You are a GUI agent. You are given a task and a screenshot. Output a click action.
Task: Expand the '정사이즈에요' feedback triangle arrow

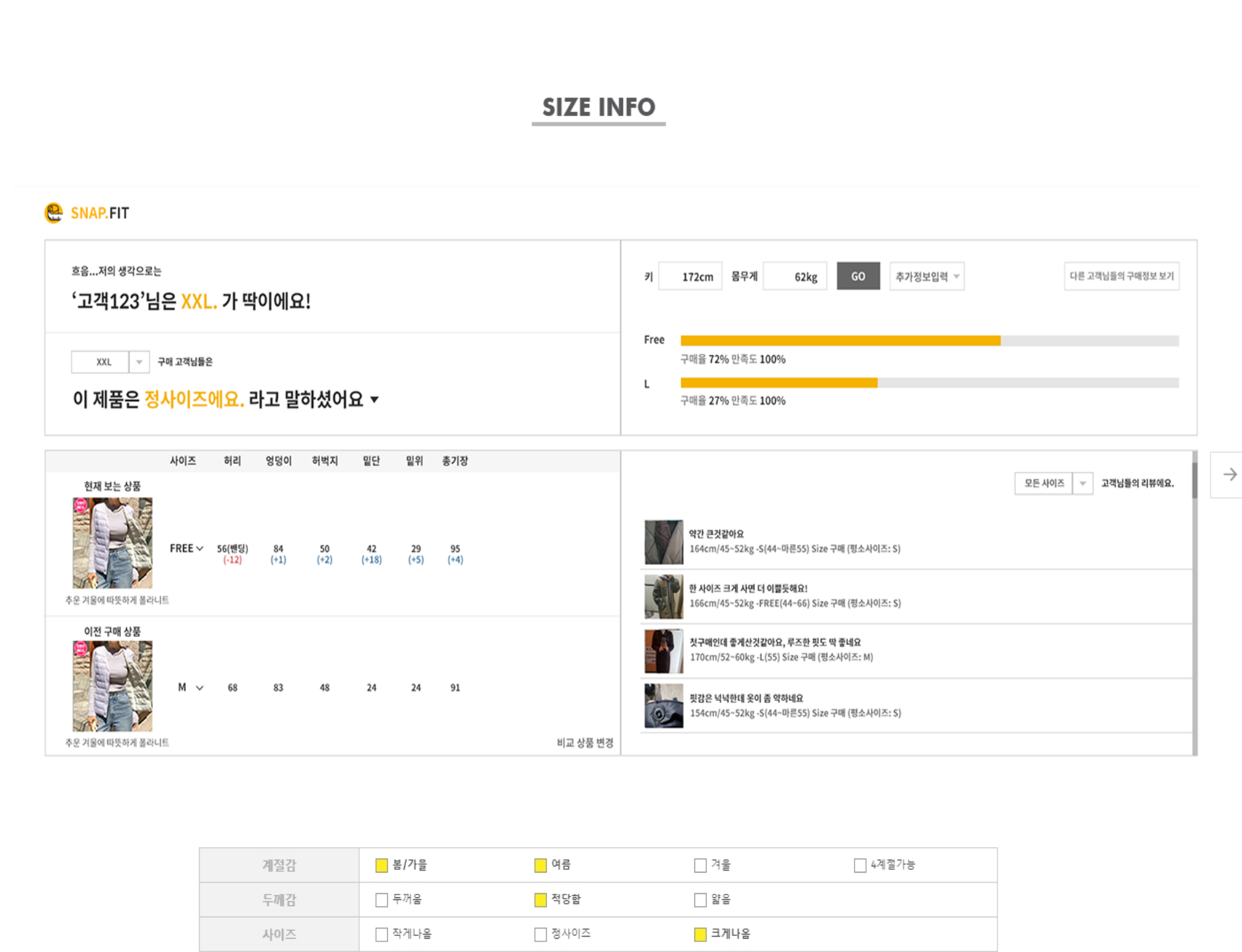coord(375,400)
